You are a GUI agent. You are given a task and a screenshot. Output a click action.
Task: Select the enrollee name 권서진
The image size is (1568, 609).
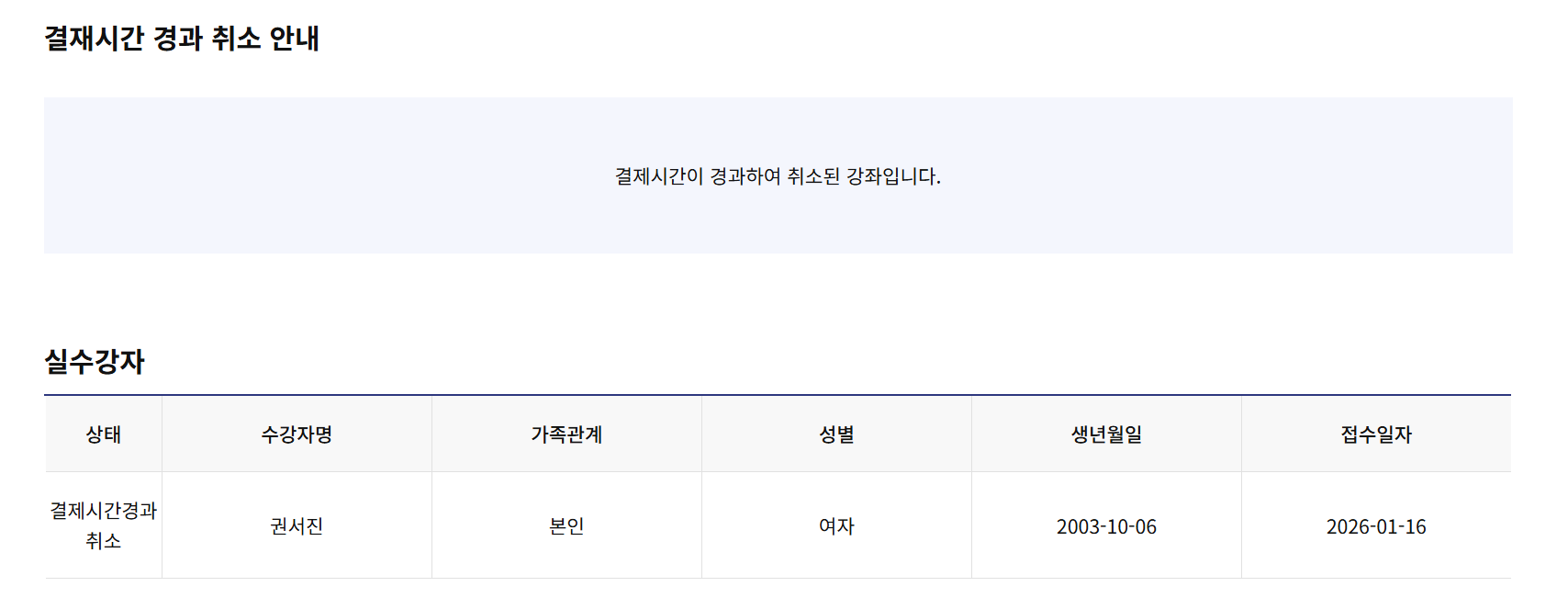pos(297,526)
